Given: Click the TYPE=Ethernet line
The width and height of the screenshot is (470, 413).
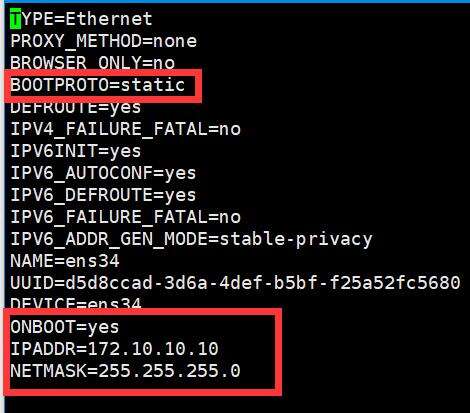Looking at the screenshot, I should [81, 19].
